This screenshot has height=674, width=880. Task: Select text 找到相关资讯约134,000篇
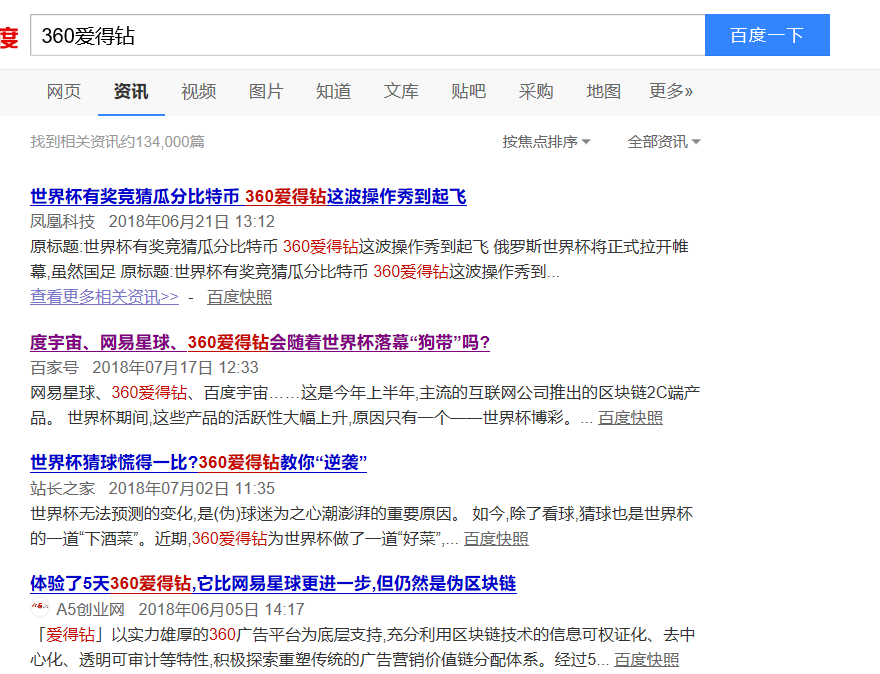point(117,141)
